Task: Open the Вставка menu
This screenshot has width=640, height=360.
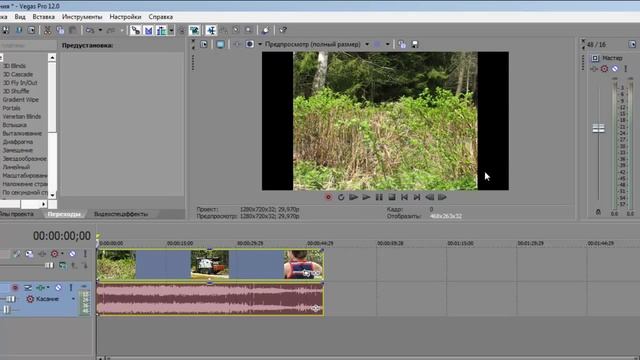Action: tap(44, 17)
